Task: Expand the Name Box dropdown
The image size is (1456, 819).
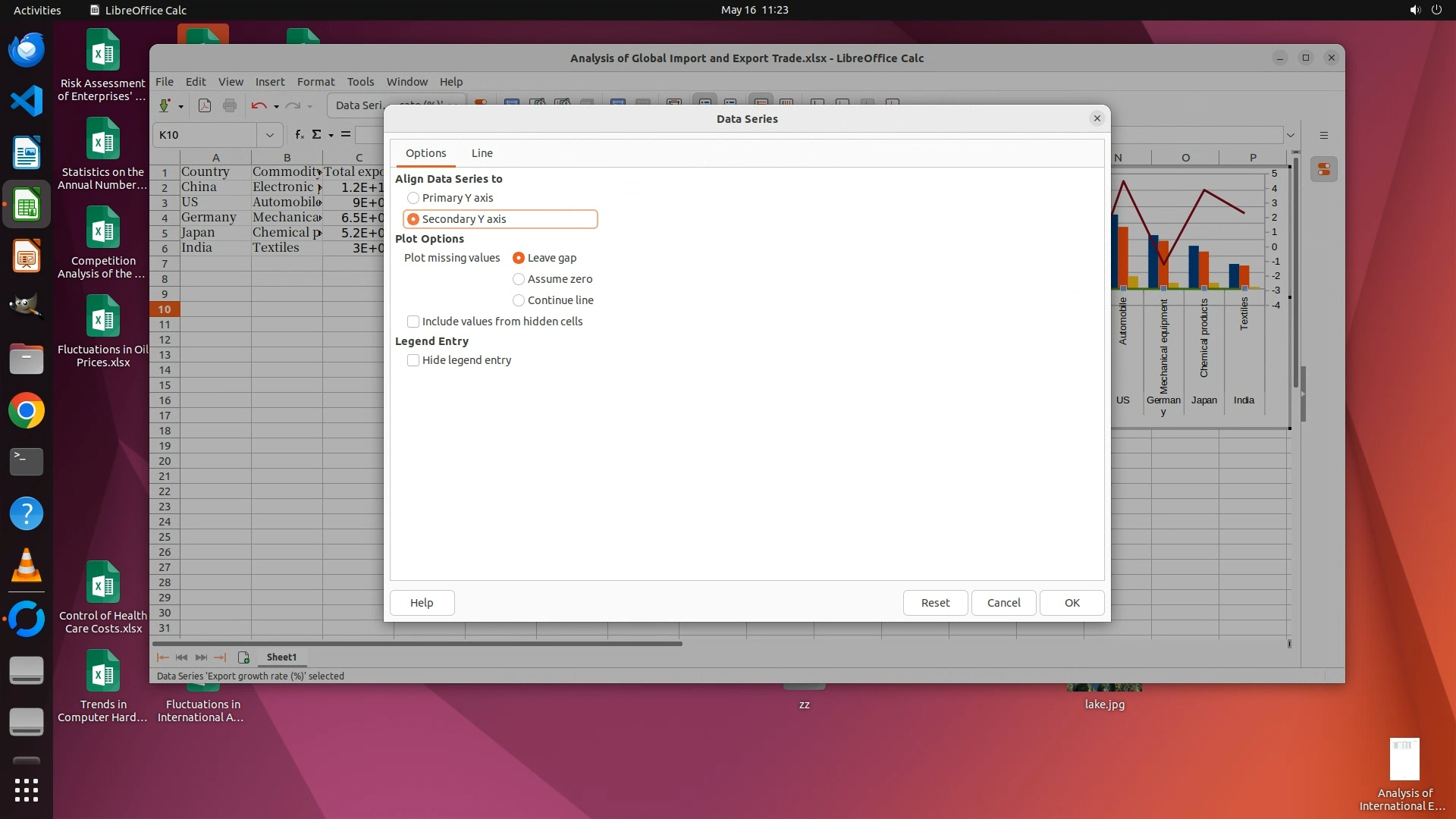Action: (x=269, y=135)
